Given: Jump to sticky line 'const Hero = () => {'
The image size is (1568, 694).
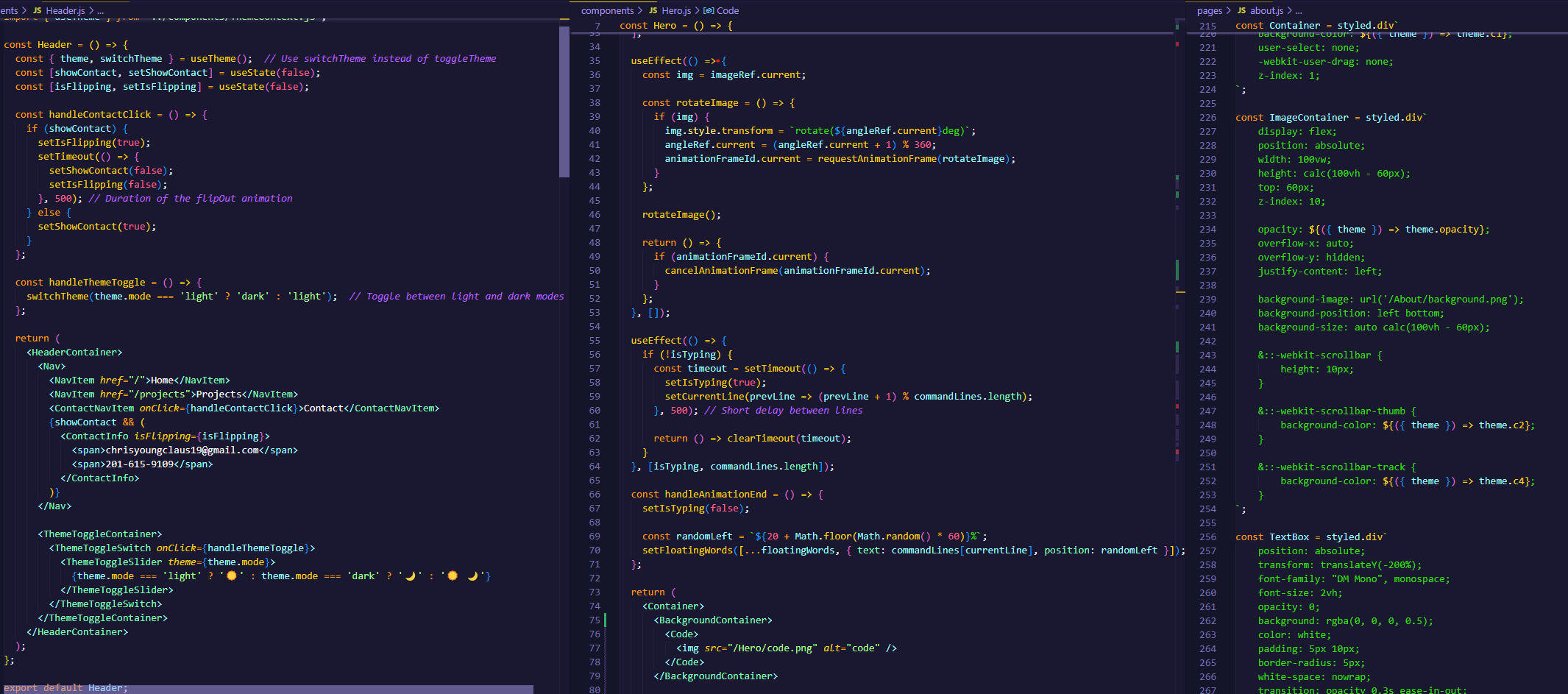Looking at the screenshot, I should [x=675, y=25].
